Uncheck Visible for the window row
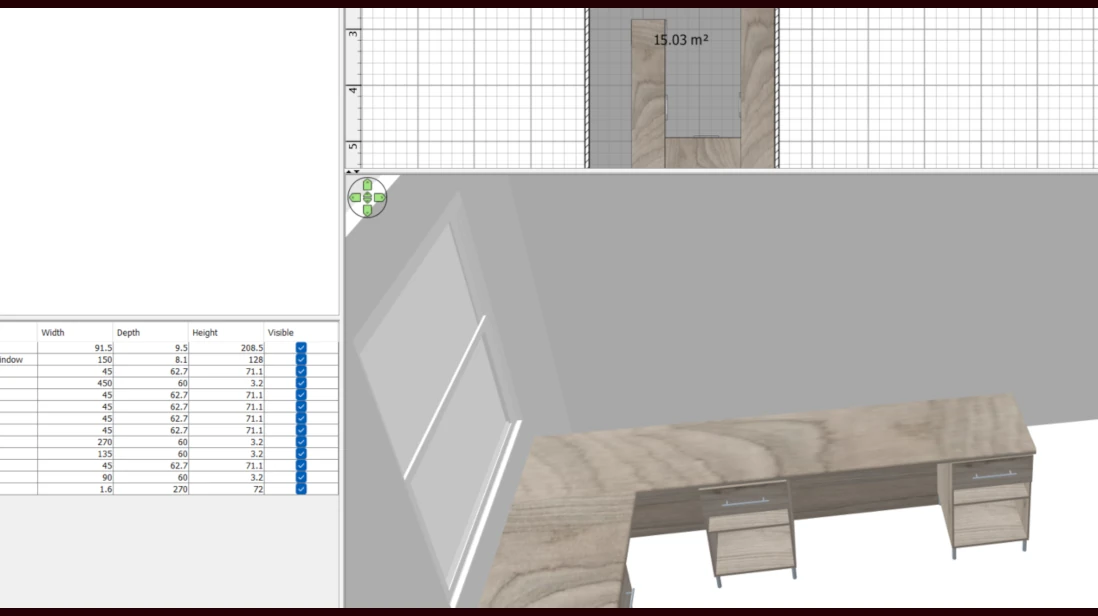This screenshot has height=616, width=1098. [300, 360]
